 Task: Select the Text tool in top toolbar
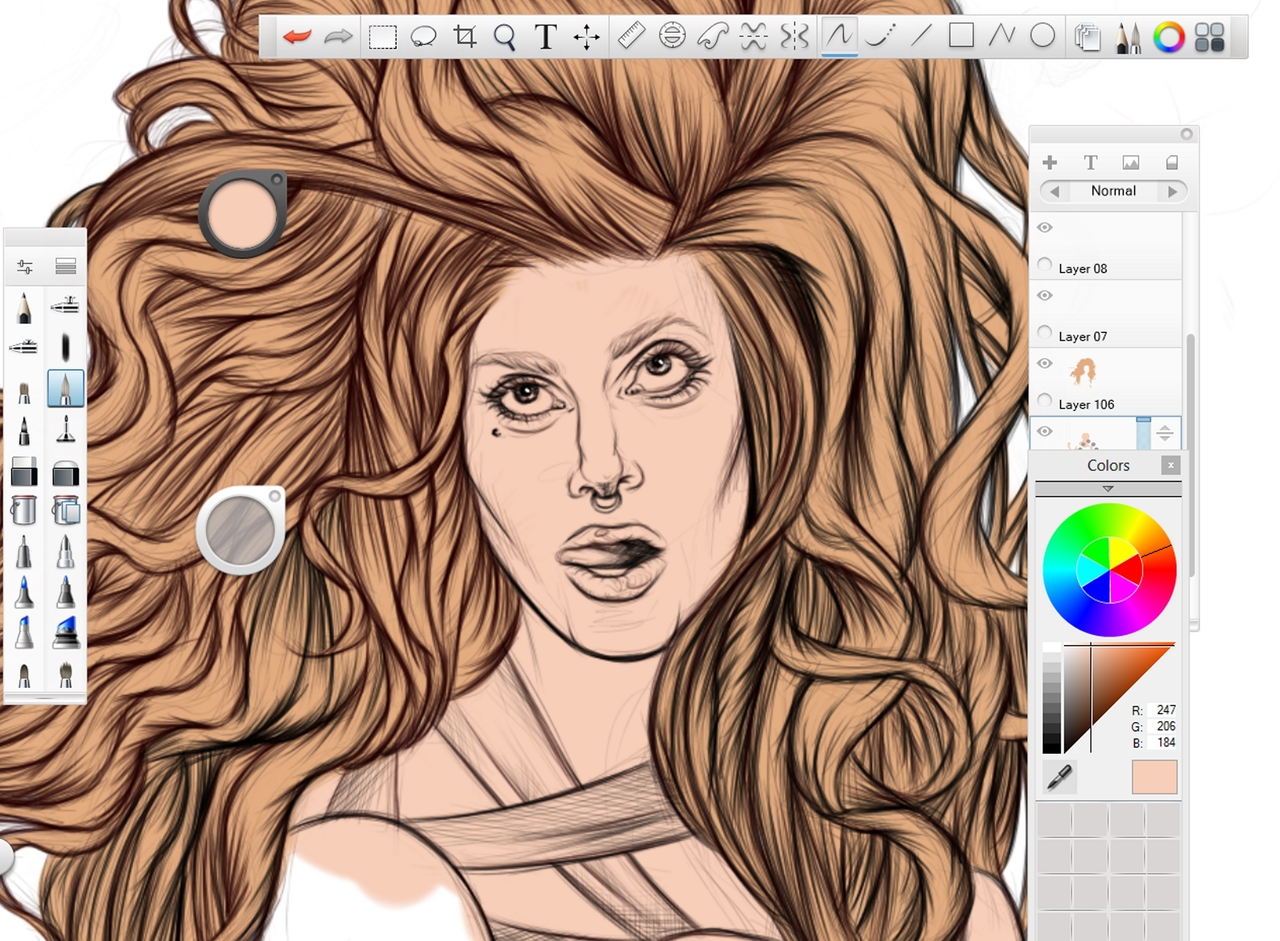pos(545,38)
